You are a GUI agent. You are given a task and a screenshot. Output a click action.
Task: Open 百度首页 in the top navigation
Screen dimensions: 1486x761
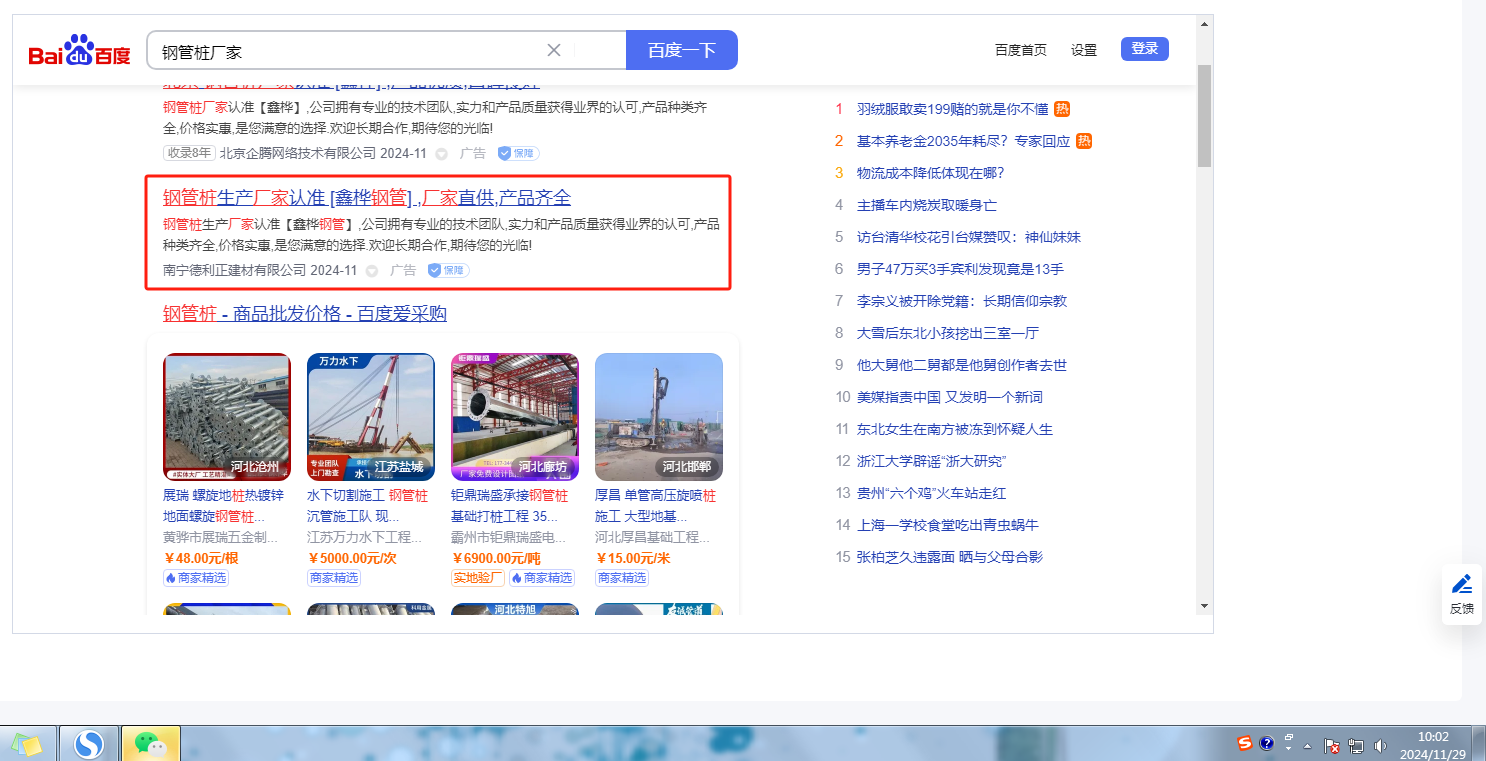tap(1020, 50)
